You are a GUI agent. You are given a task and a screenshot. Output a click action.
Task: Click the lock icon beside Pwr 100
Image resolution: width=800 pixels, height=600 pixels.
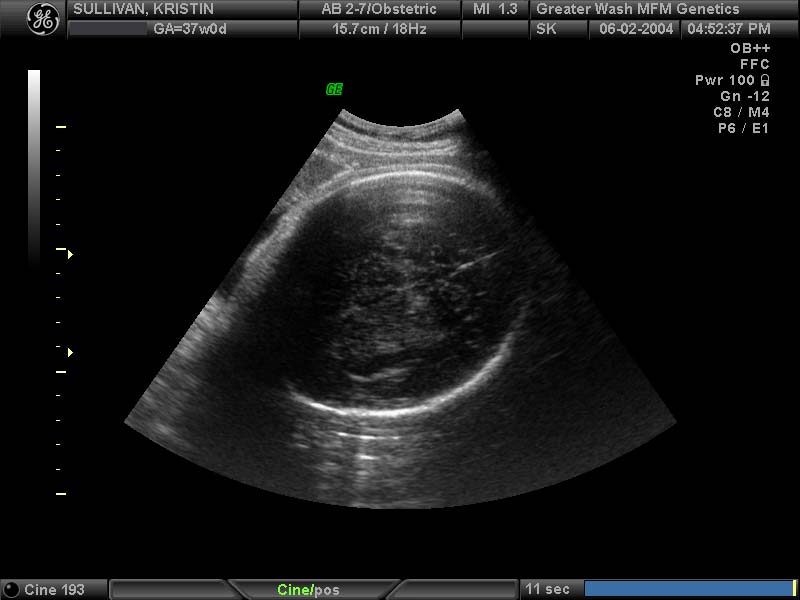point(765,80)
